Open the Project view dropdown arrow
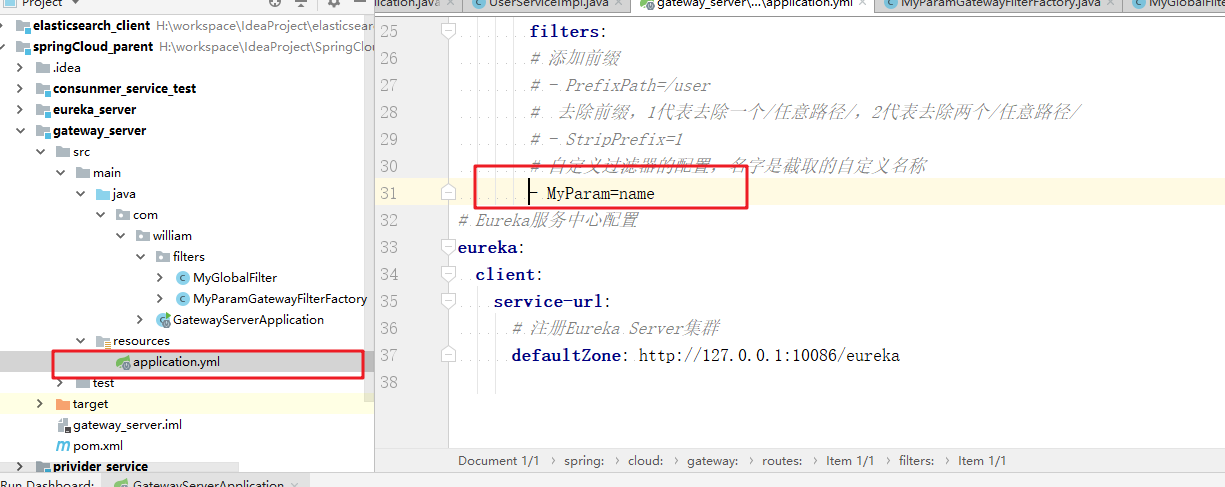The width and height of the screenshot is (1225, 487). coord(73,3)
